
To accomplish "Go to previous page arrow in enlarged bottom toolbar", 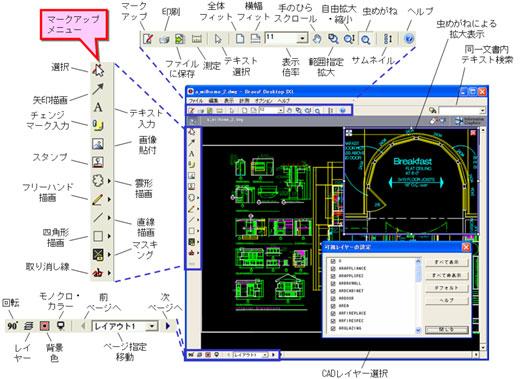I will [83, 326].
